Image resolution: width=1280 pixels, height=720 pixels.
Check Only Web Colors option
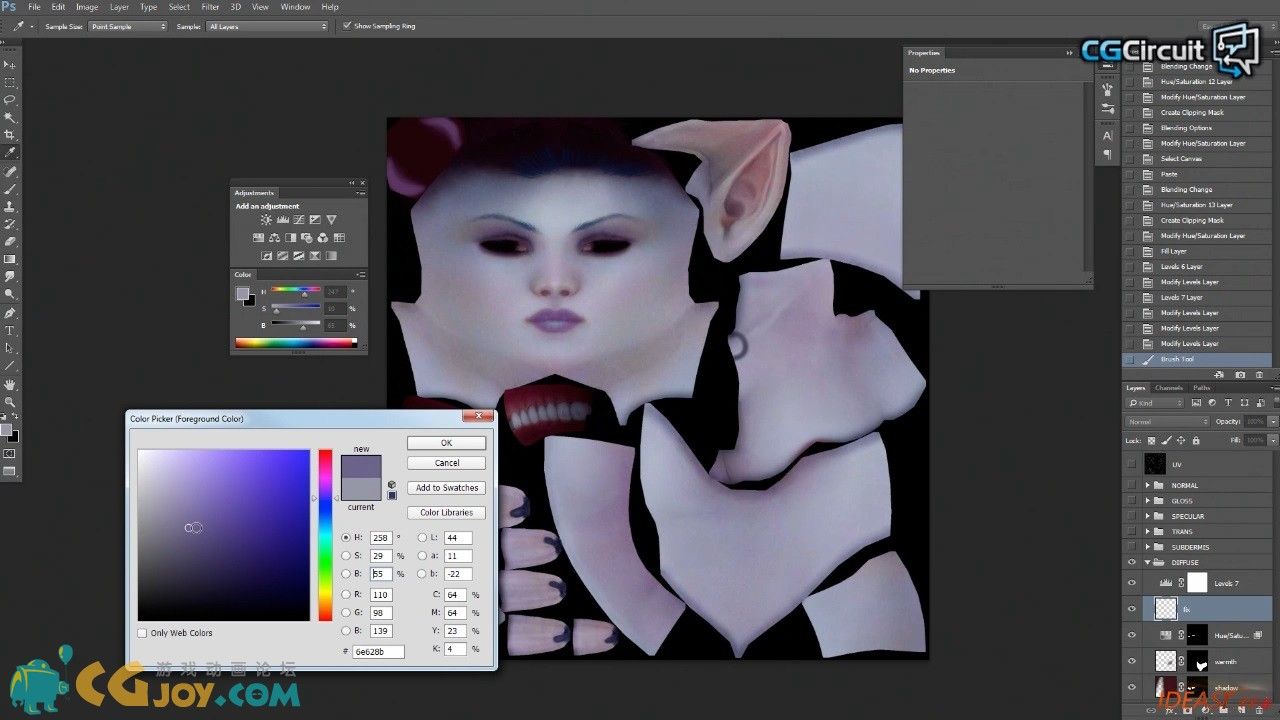[144, 633]
